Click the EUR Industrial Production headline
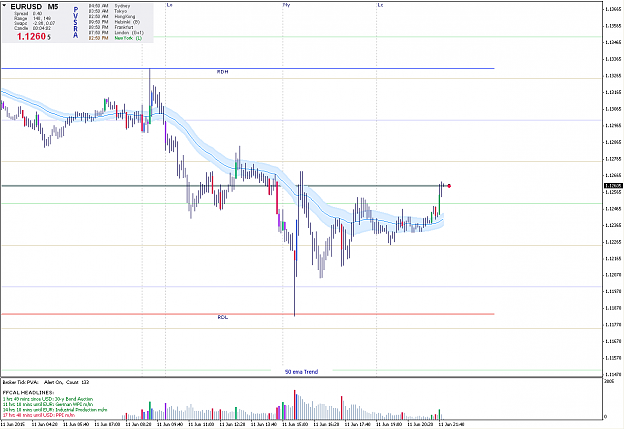Image resolution: width=625 pixels, height=429 pixels. (55, 409)
